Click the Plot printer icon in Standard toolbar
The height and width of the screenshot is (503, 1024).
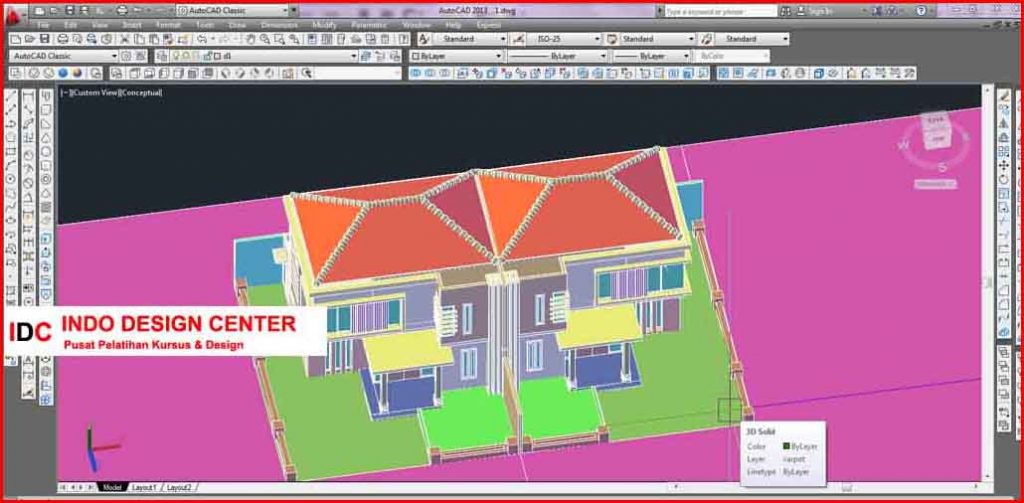coord(63,39)
